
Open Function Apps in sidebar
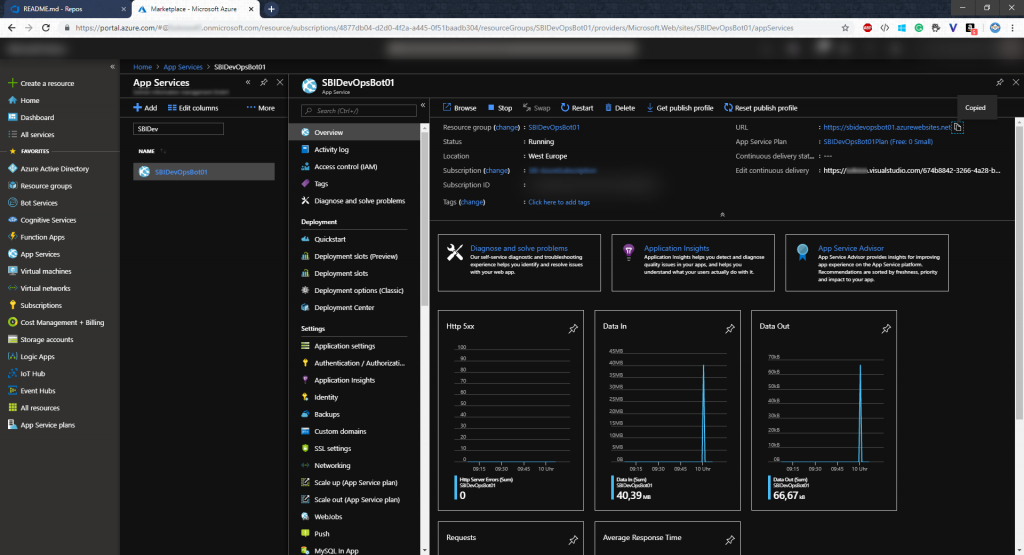(42, 237)
